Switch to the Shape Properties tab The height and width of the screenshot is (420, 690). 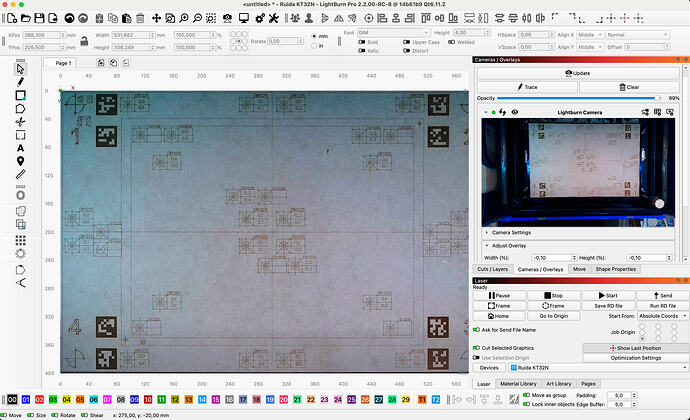click(616, 269)
